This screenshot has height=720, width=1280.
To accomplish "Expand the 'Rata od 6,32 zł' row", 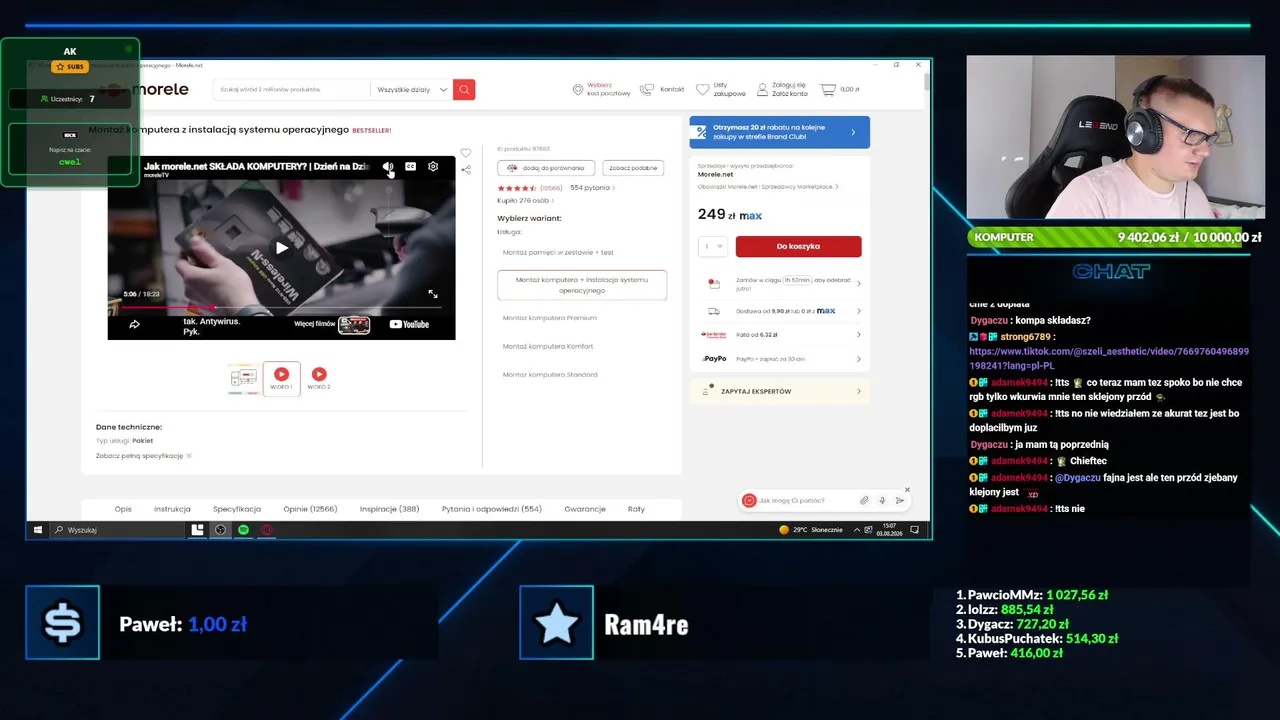I will (780, 335).
